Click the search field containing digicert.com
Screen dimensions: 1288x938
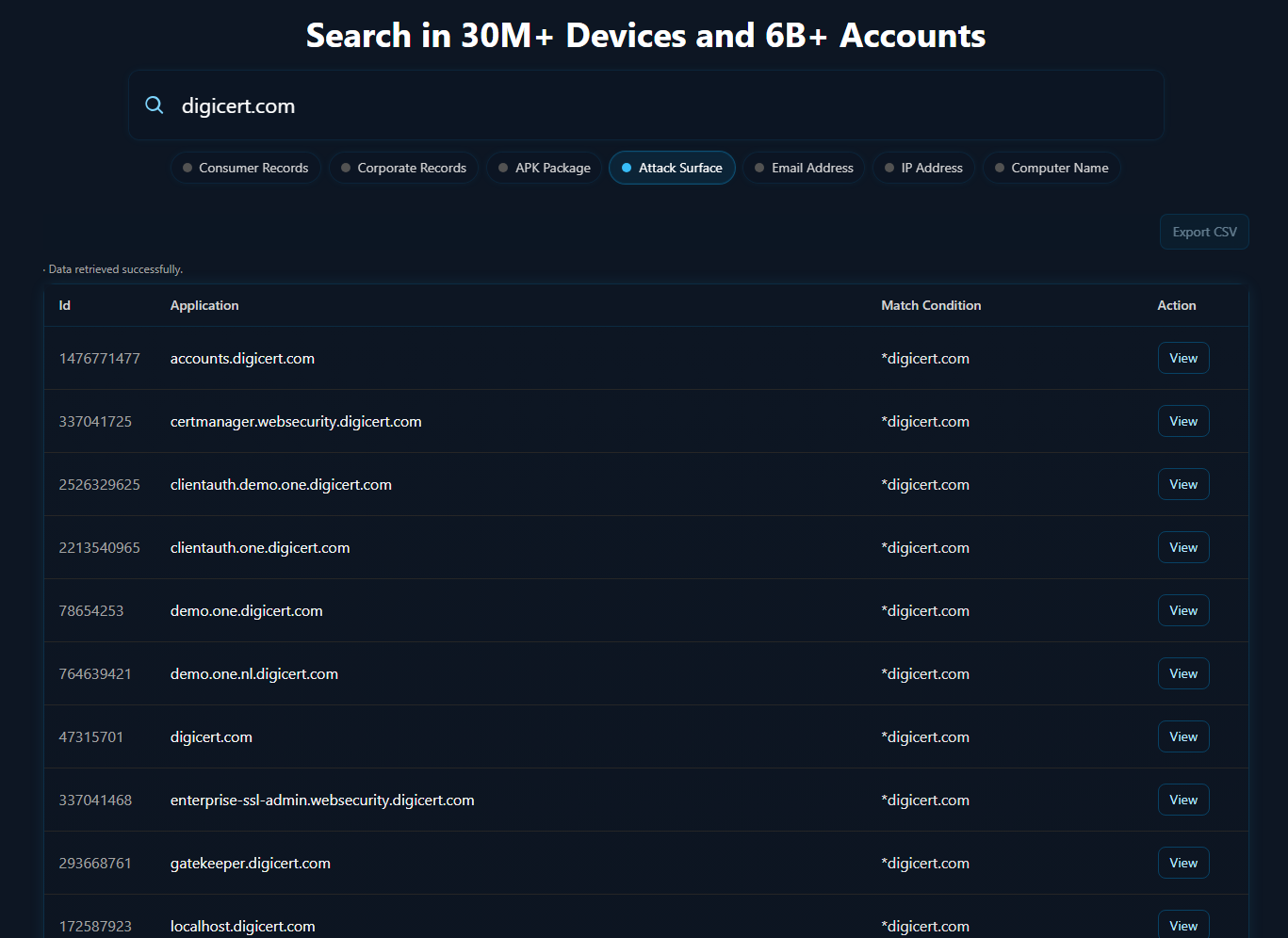point(660,105)
